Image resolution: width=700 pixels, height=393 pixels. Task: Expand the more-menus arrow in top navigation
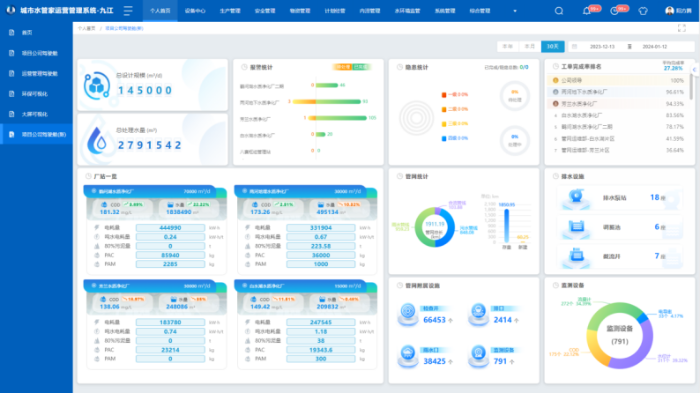click(515, 11)
